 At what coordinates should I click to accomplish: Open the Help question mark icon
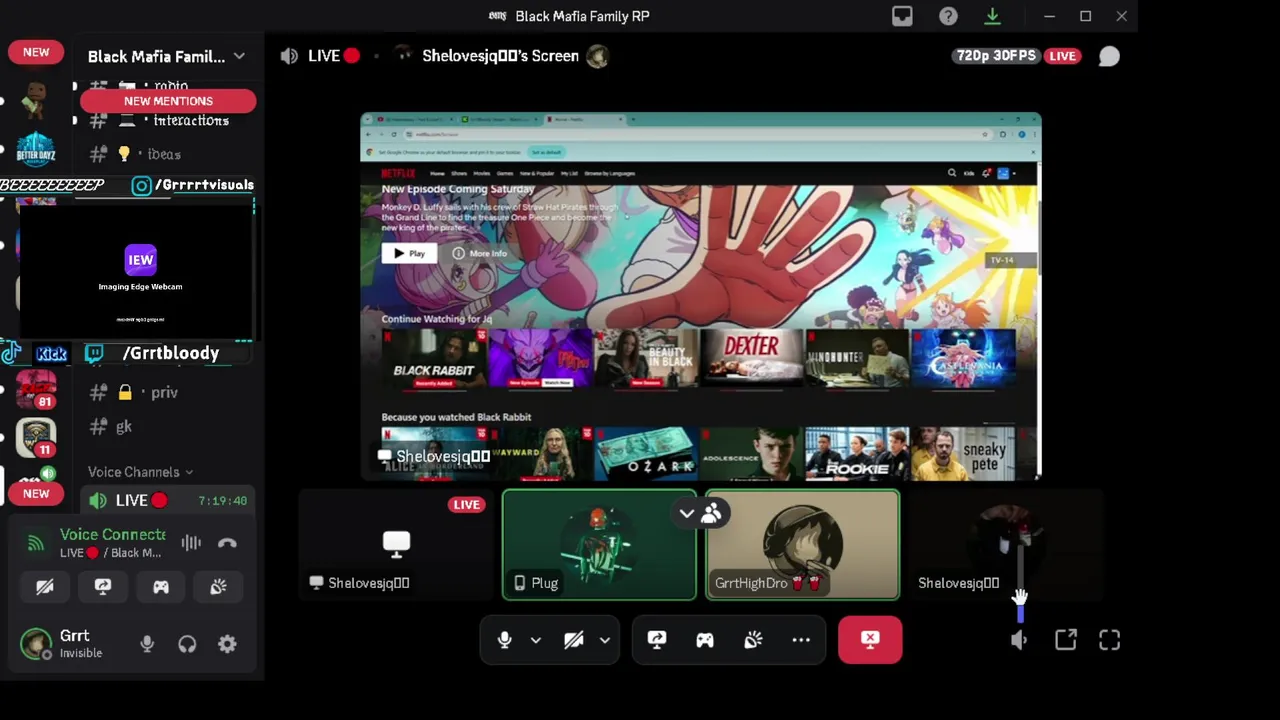click(948, 16)
